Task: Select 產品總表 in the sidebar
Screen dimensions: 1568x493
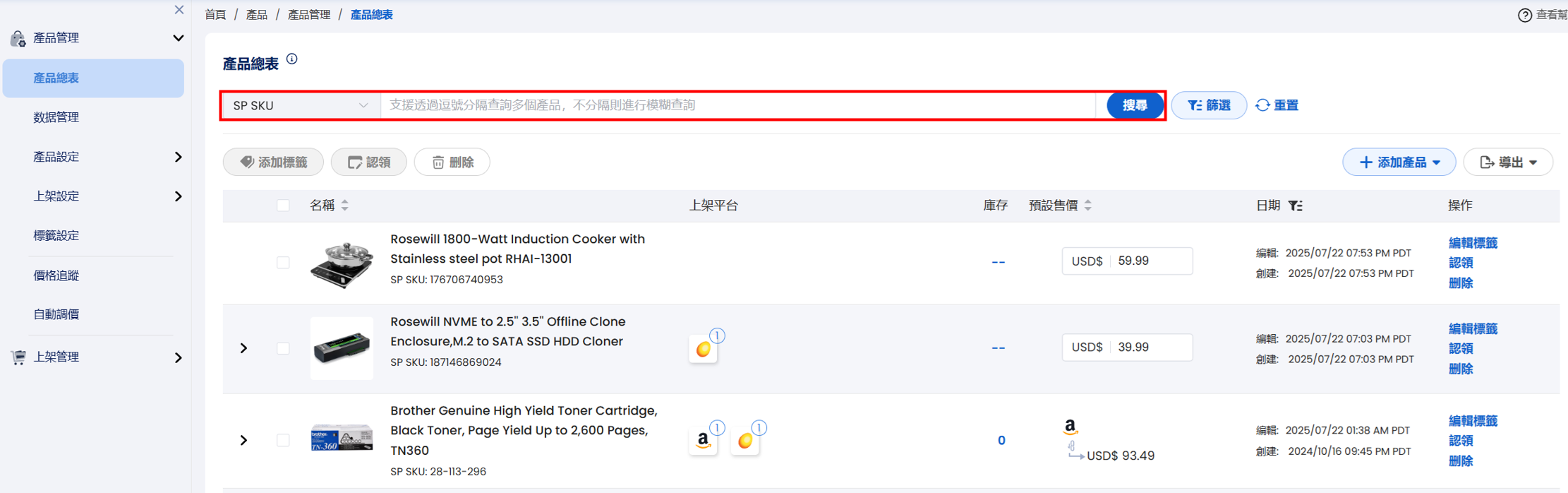Action: tap(93, 78)
